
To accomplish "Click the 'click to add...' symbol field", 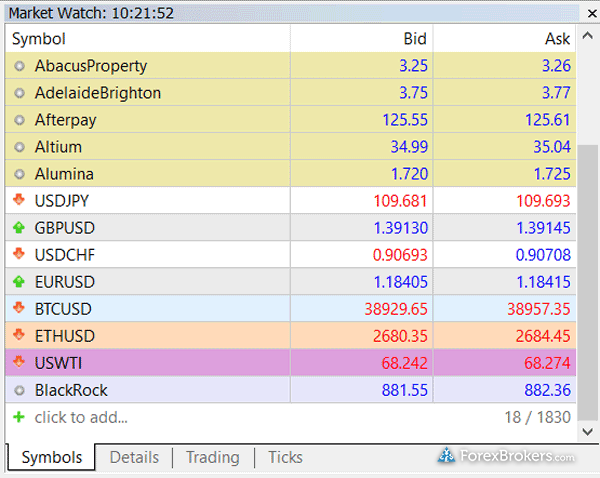I will [81, 417].
